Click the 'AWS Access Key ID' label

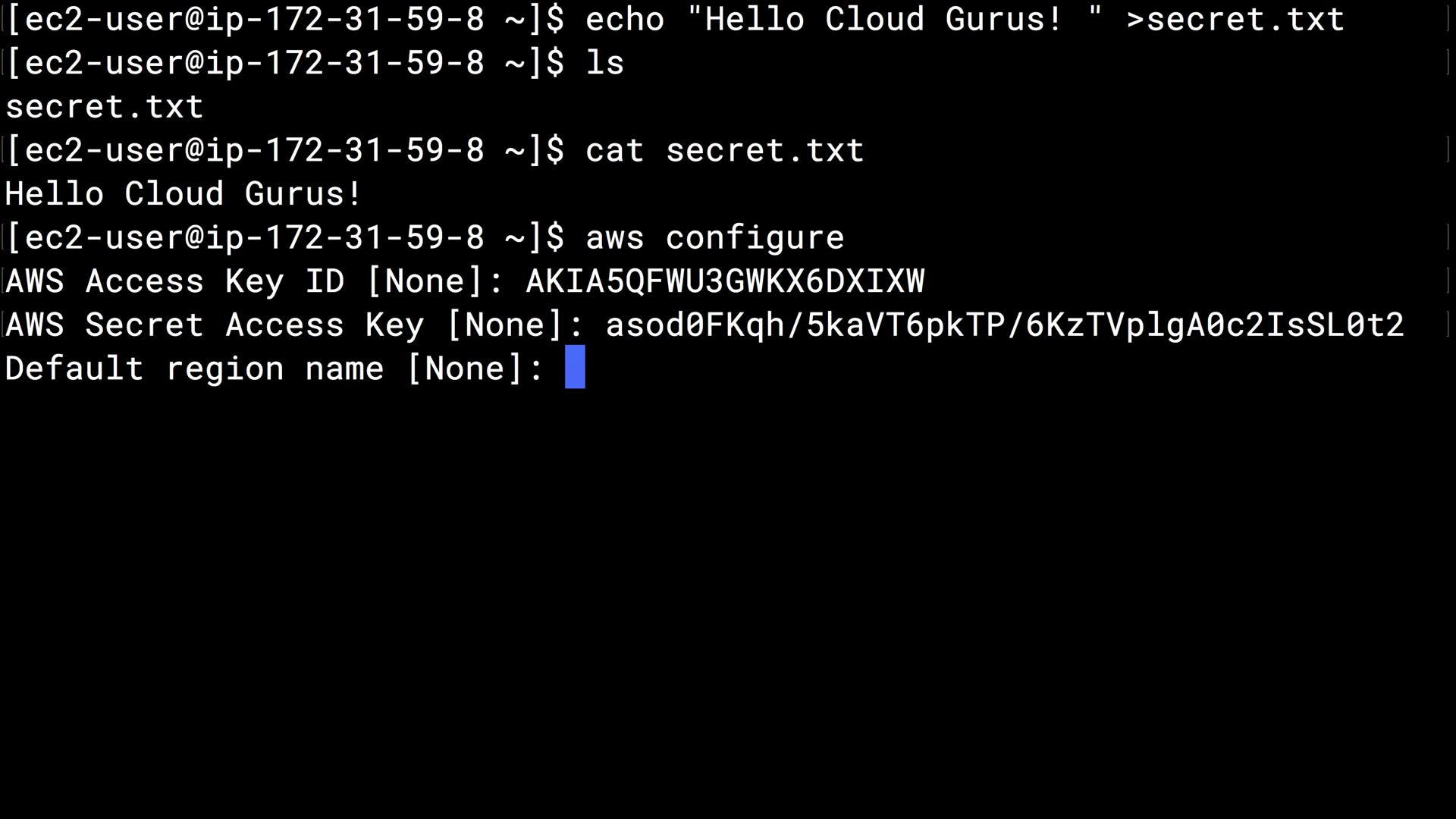tap(174, 281)
